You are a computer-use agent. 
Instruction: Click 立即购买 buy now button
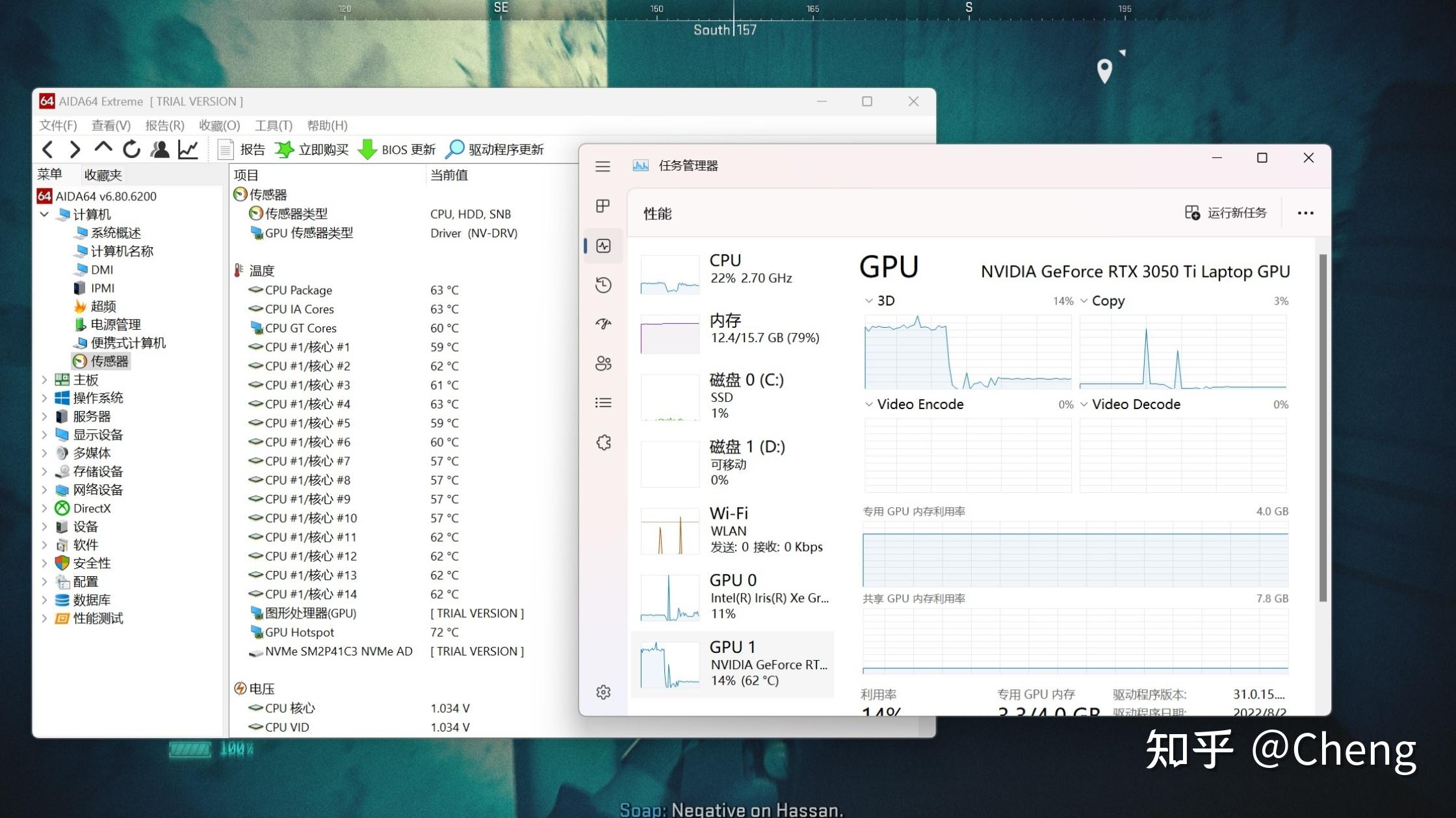312,150
